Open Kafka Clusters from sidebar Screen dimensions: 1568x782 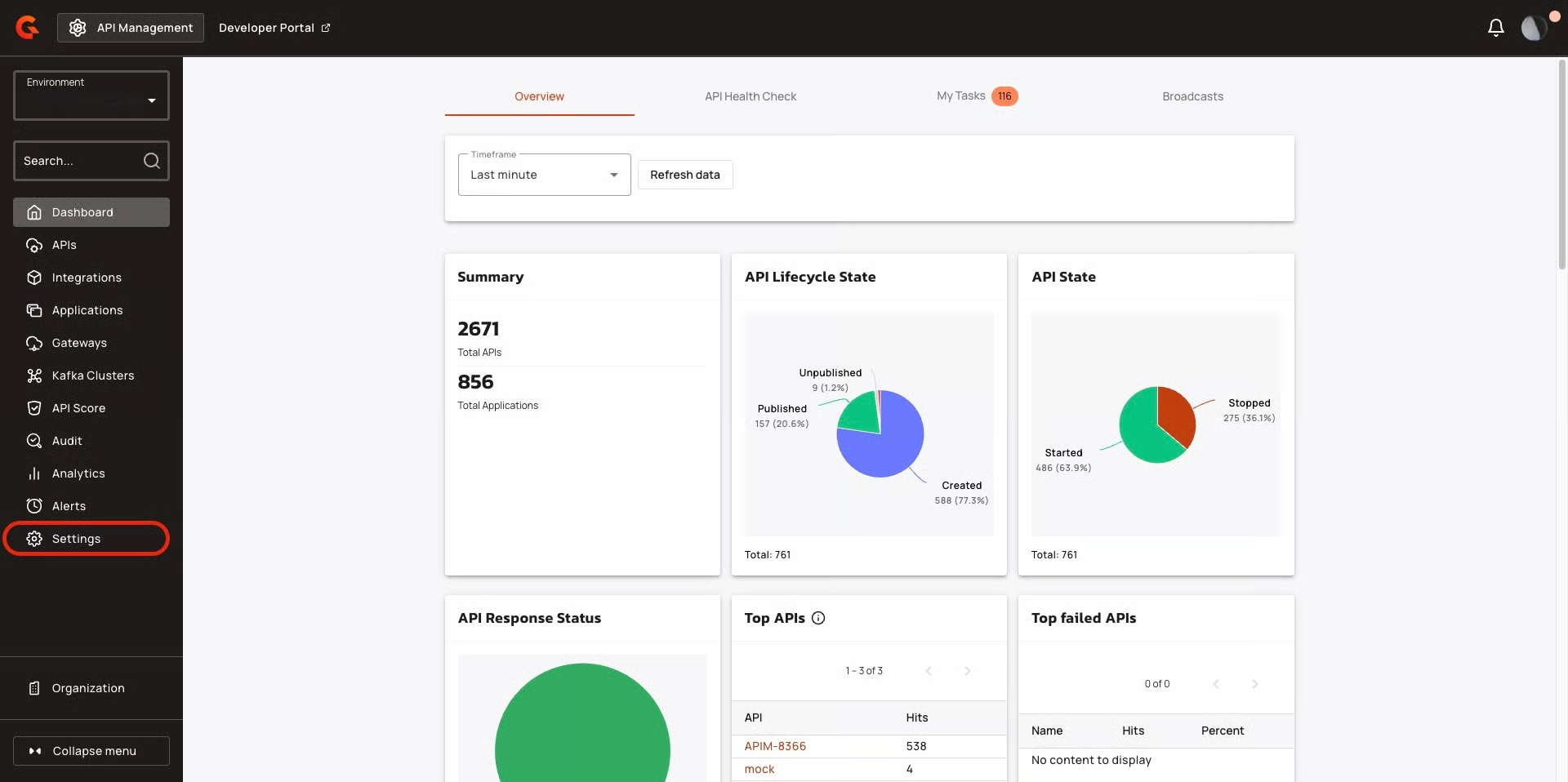[x=92, y=375]
